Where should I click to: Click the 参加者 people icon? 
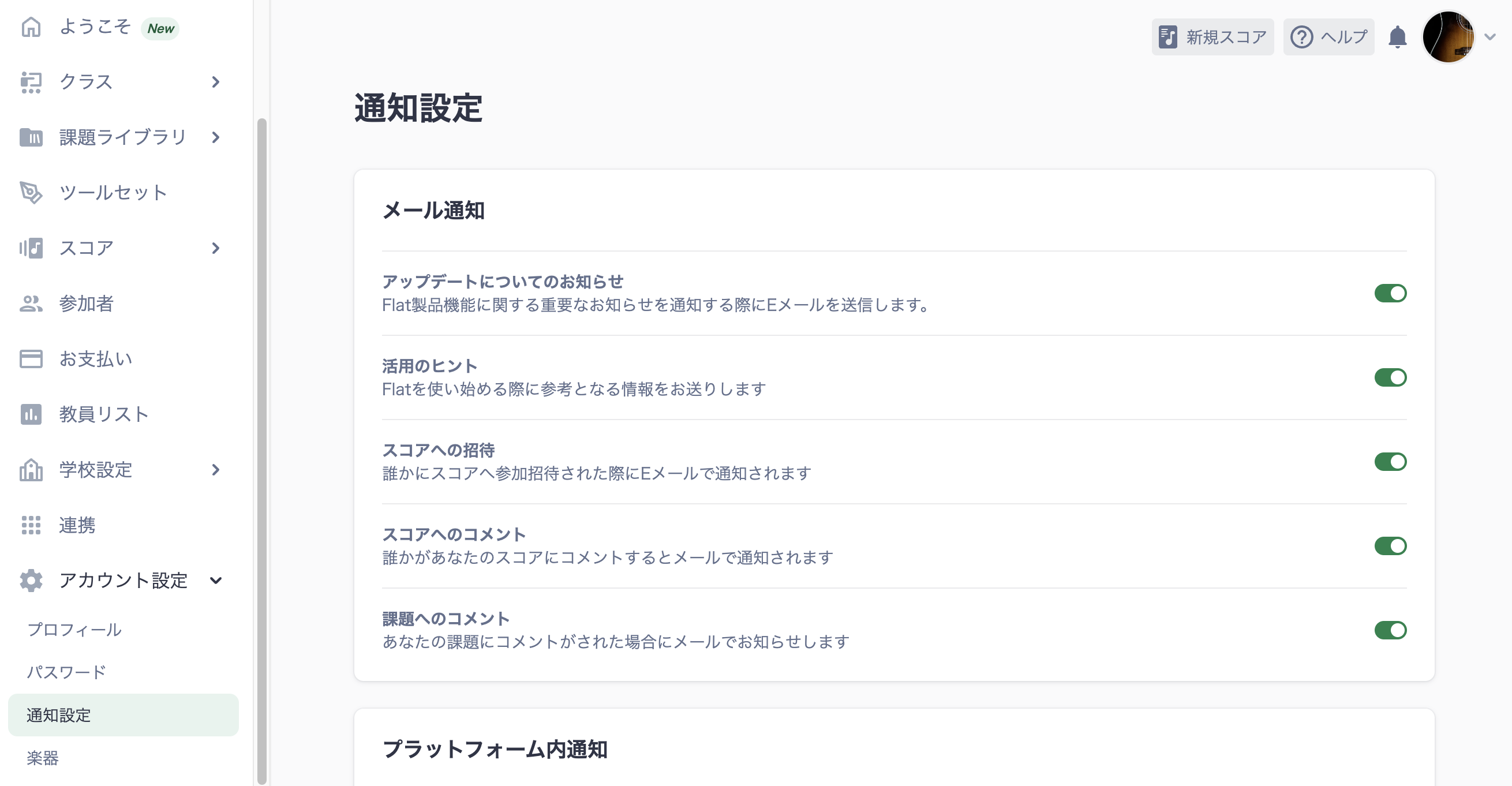[x=31, y=303]
